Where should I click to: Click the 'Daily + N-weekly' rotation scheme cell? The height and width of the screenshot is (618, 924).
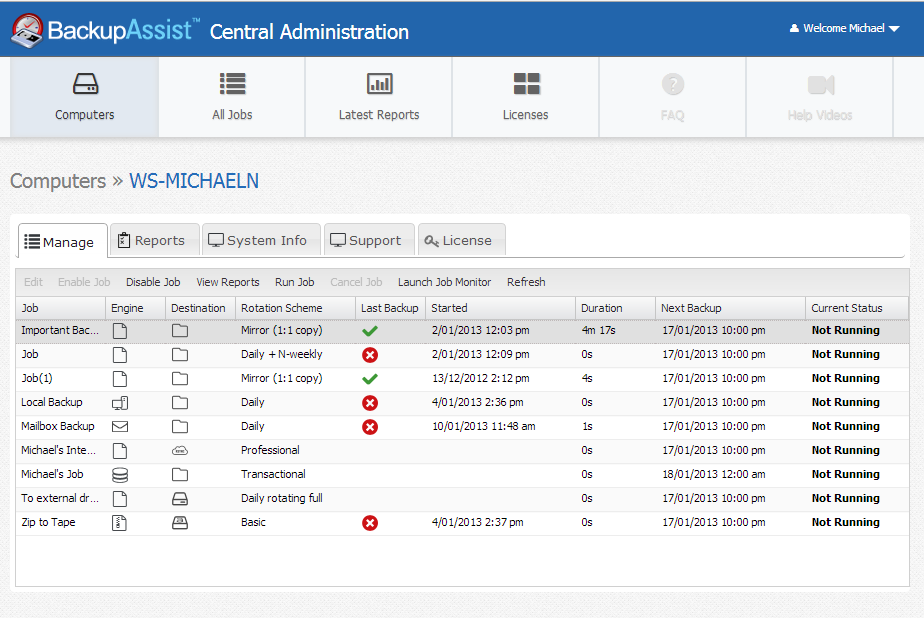282,355
